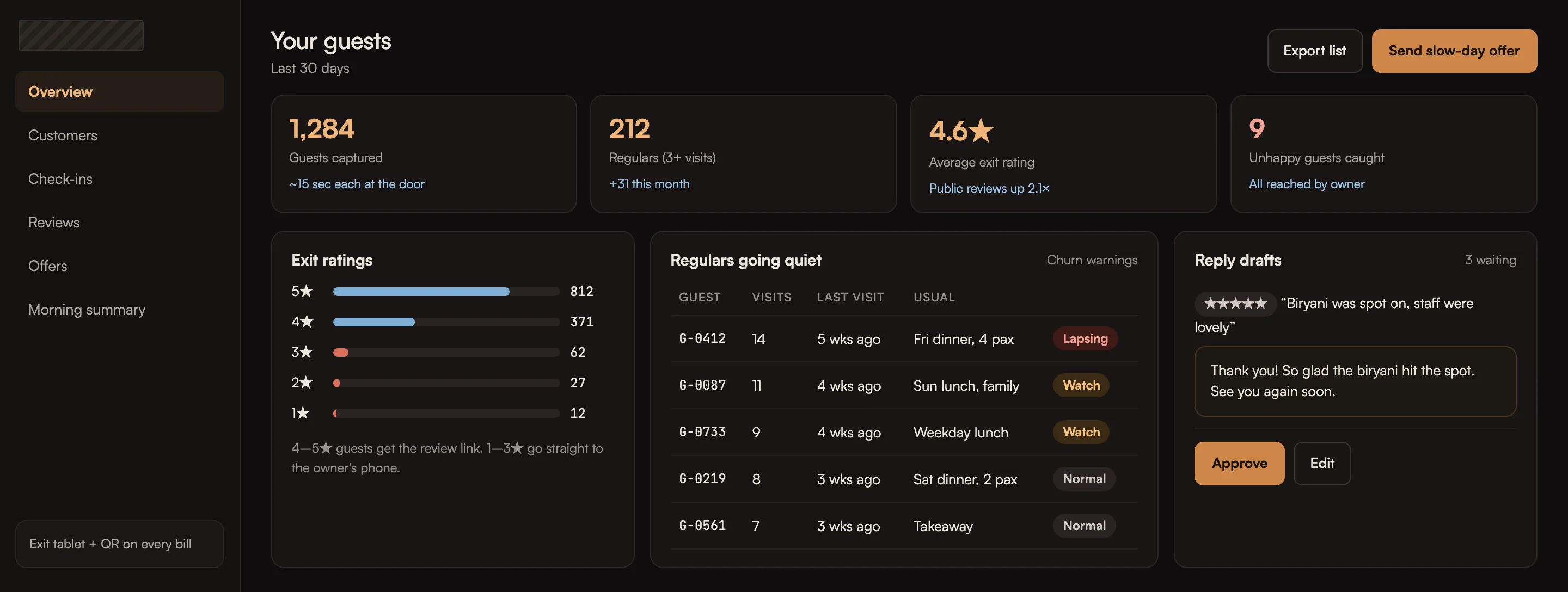Screen dimensions: 1568x592
Task: Click the Lapsing badge for G-0412
Action: 1085,338
